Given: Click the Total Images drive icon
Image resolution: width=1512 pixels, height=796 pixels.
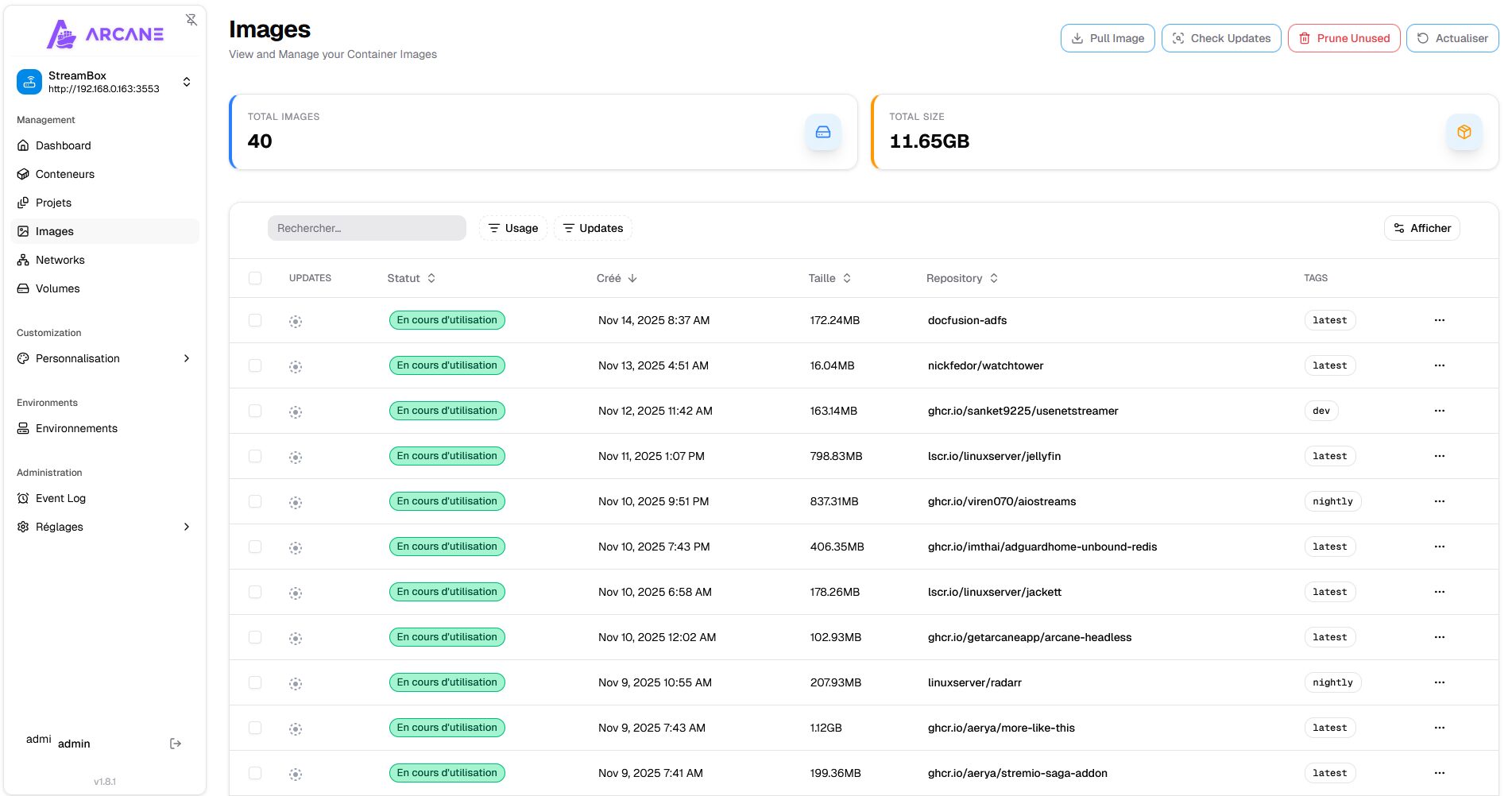Looking at the screenshot, I should click(x=822, y=132).
